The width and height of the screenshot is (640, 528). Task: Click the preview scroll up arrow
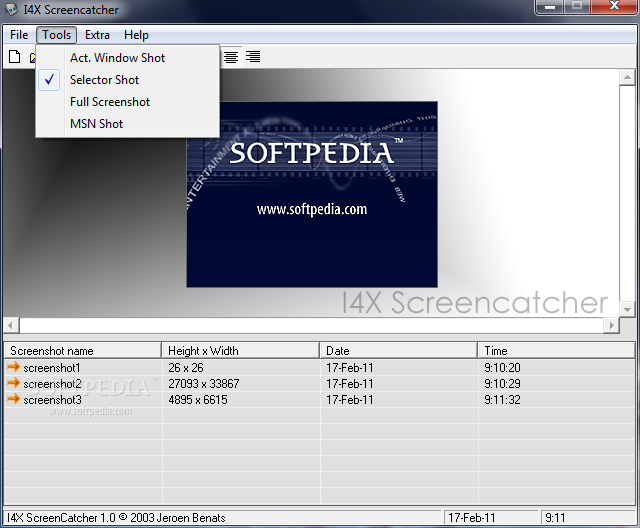coord(627,77)
